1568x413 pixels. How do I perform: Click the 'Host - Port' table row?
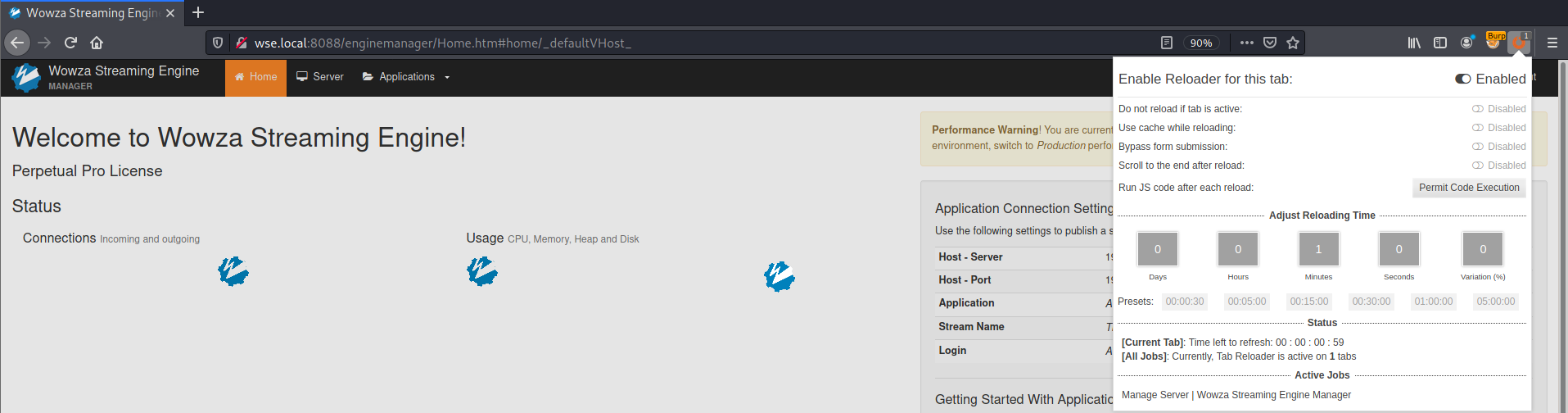pyautogui.click(x=1024, y=280)
